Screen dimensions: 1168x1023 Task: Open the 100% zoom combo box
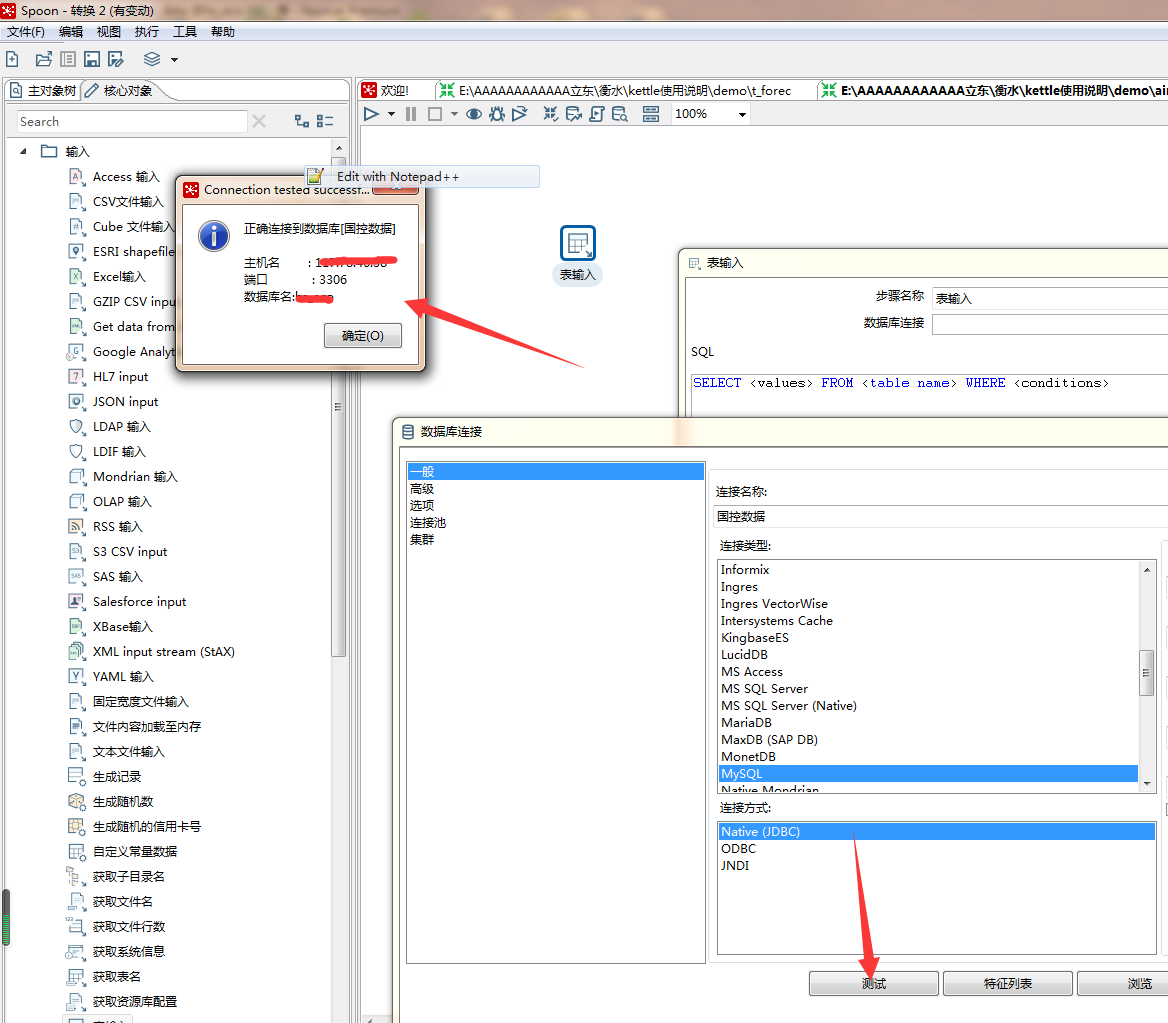(710, 114)
